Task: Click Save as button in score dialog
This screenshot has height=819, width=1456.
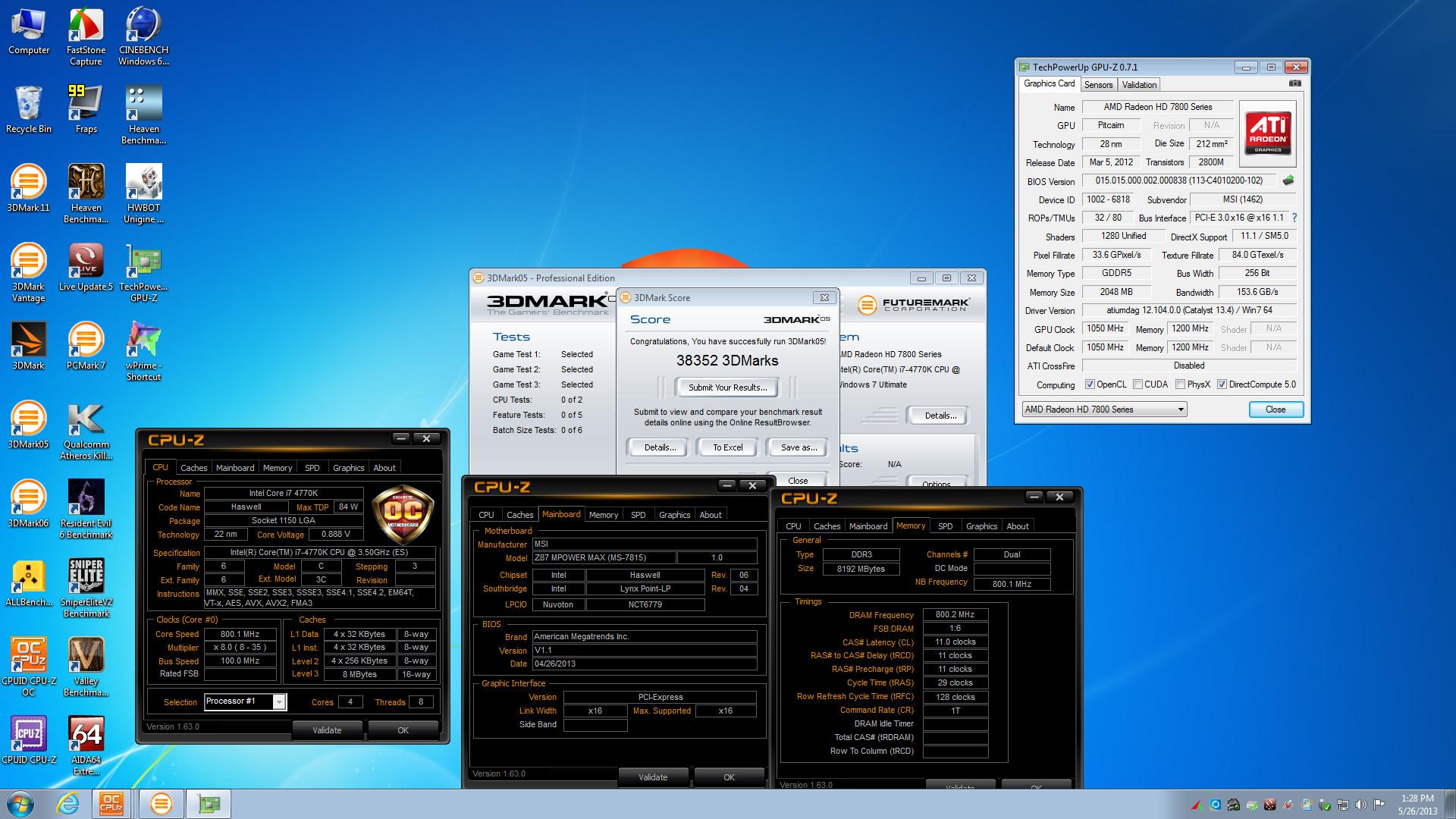Action: (x=799, y=447)
